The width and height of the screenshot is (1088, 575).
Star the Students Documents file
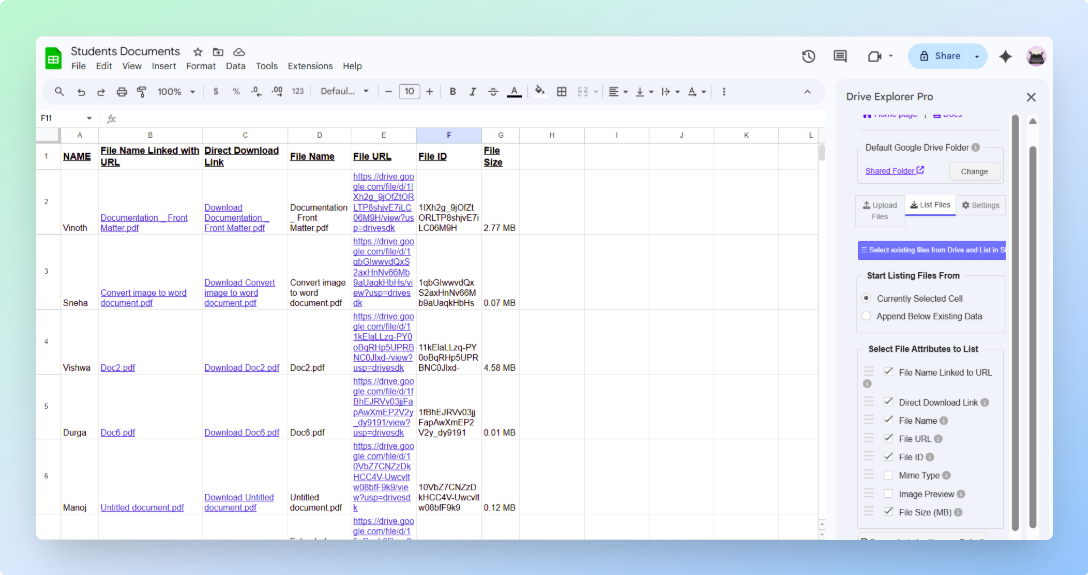tap(198, 52)
